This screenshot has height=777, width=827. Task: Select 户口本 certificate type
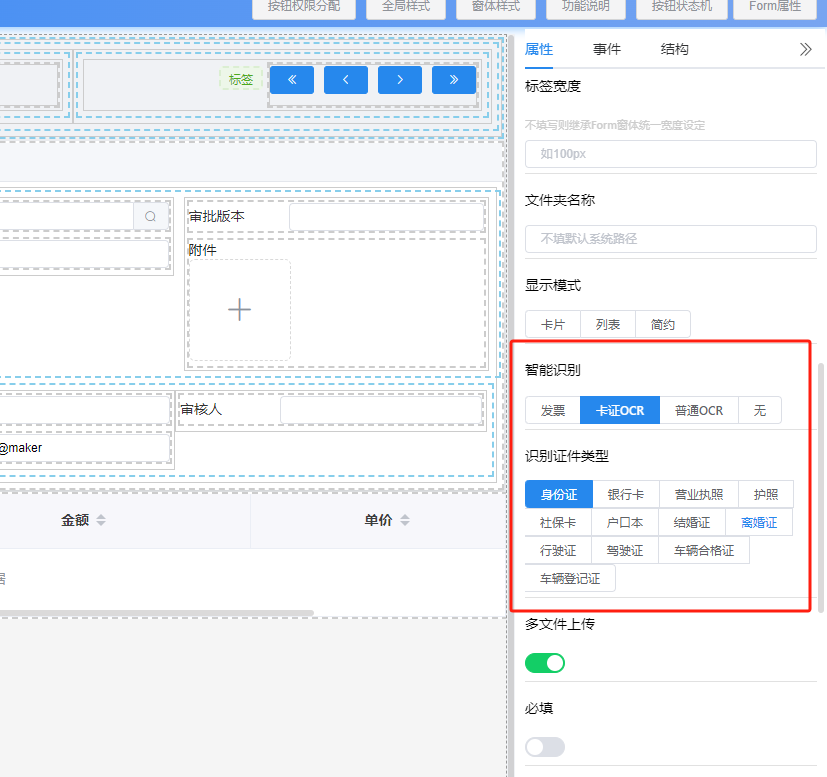pos(625,523)
